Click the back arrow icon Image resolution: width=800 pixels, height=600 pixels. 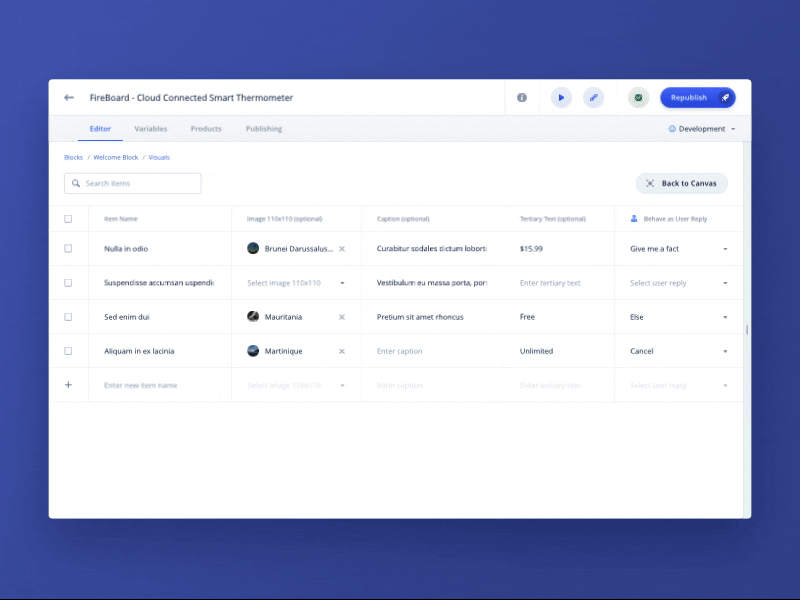tap(69, 97)
